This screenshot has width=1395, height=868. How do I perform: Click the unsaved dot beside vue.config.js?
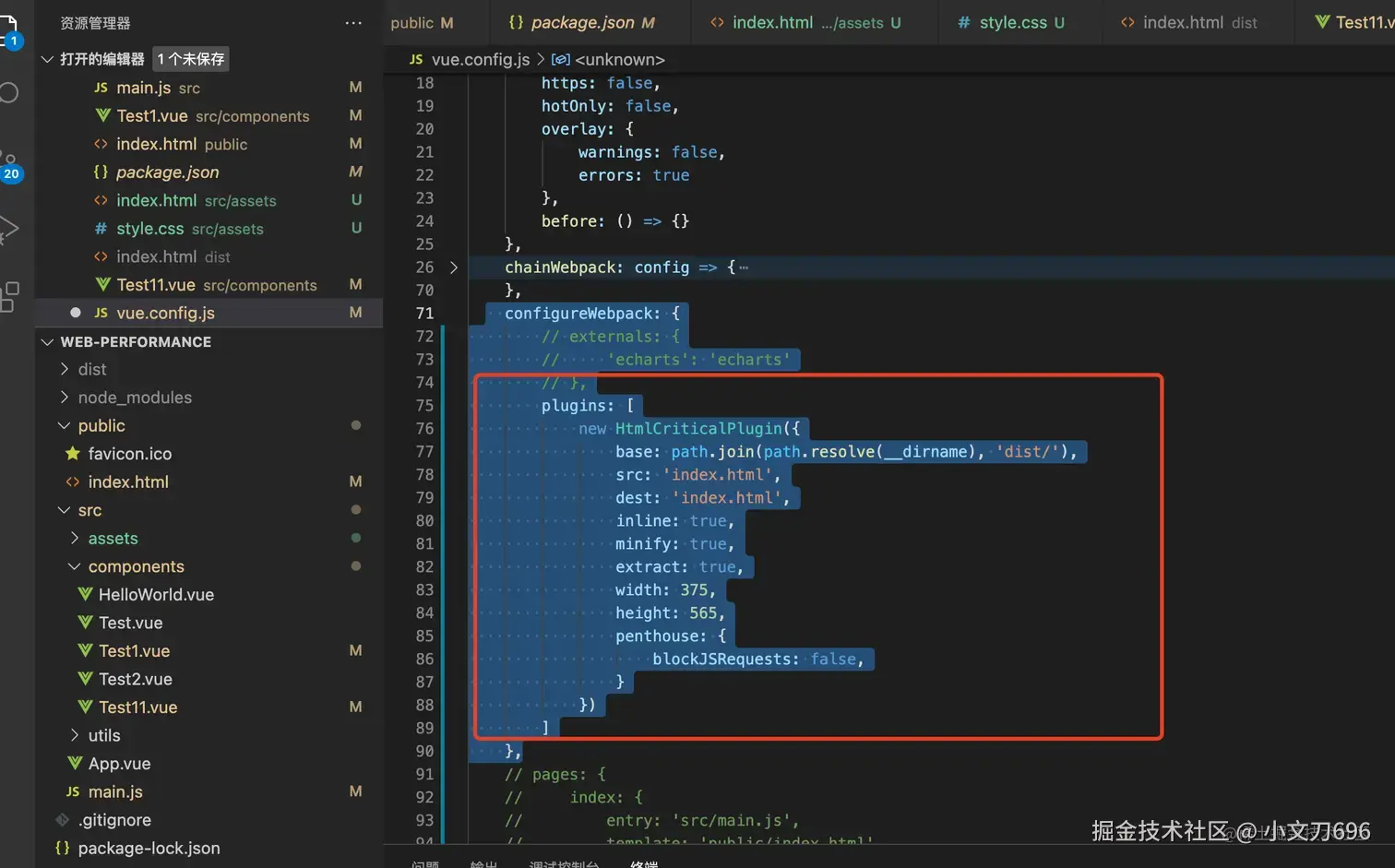[76, 313]
